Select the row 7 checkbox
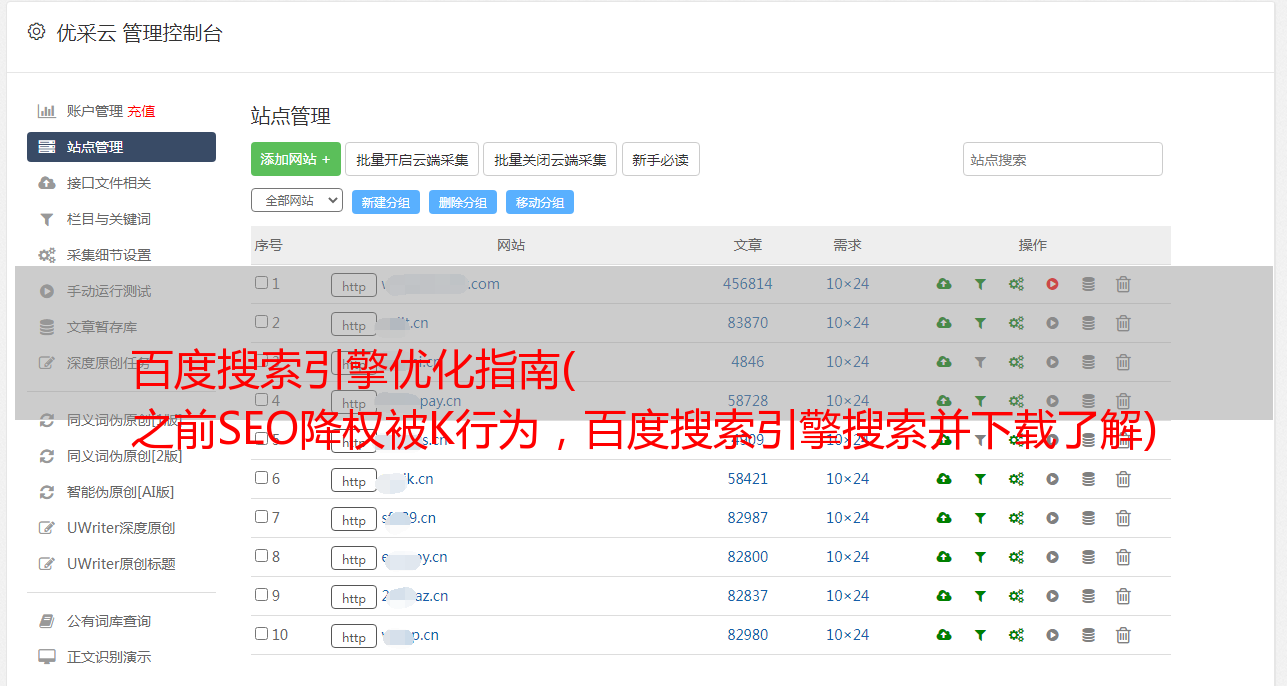 click(x=261, y=517)
